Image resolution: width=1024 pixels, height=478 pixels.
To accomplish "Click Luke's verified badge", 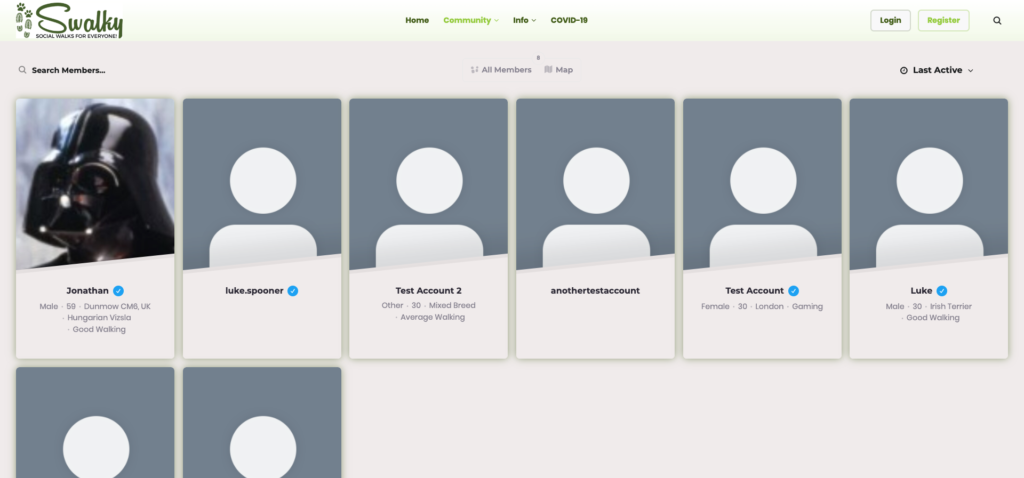I will [x=942, y=291].
